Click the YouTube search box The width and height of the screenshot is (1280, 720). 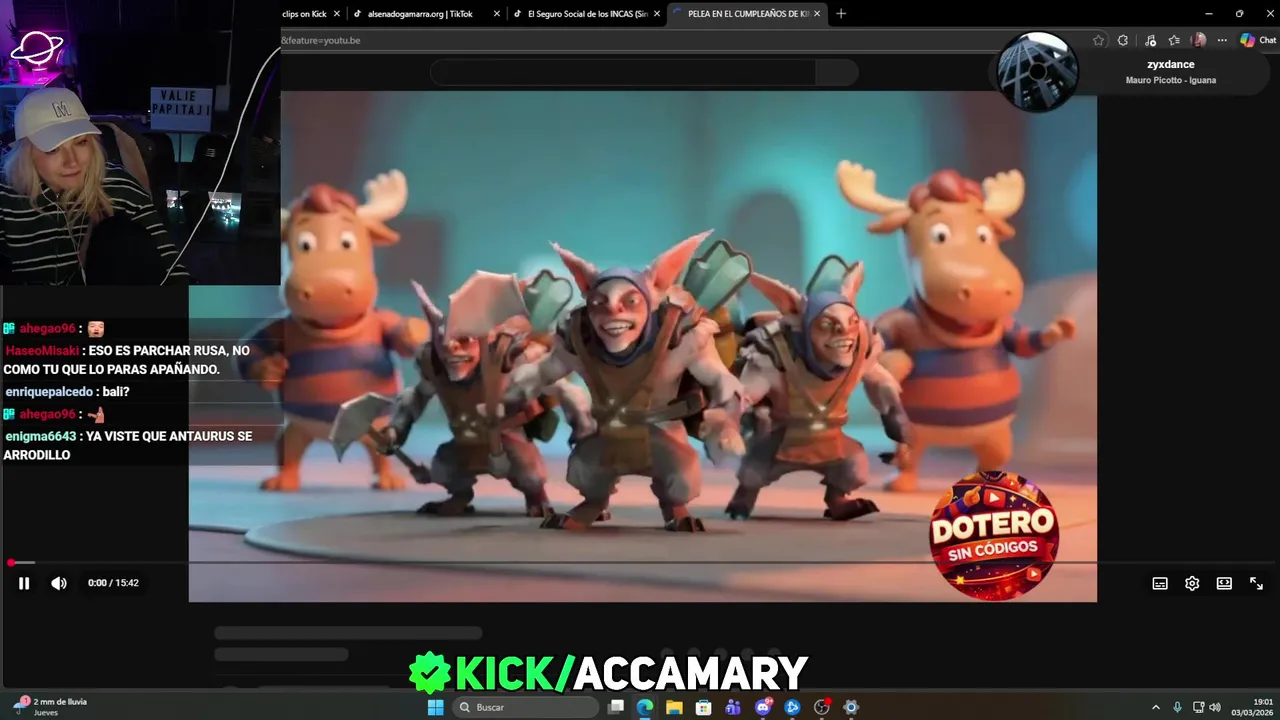pos(622,72)
